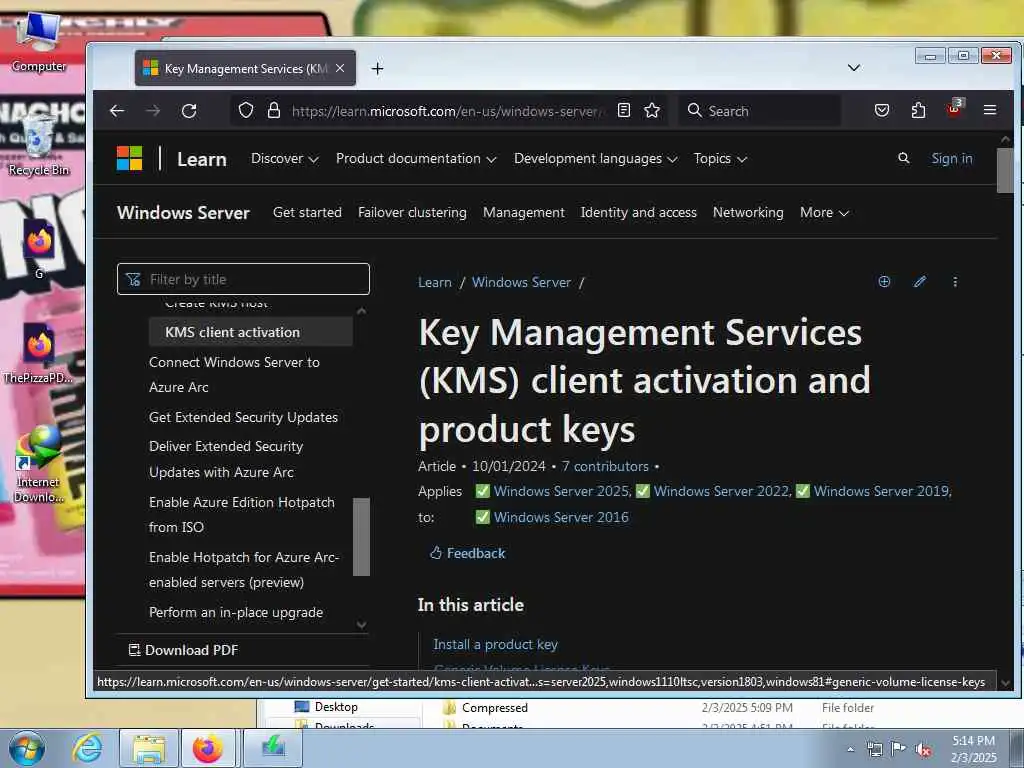Click Windows Server 2025 applies-to link
This screenshot has width=1024, height=768.
(x=562, y=491)
